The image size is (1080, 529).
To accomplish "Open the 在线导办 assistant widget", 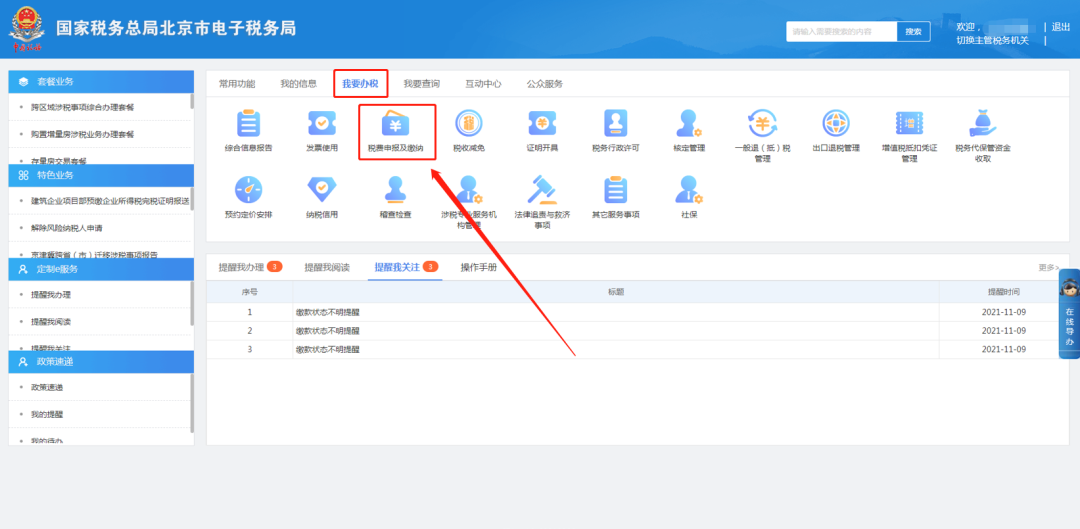I will (x=1069, y=313).
